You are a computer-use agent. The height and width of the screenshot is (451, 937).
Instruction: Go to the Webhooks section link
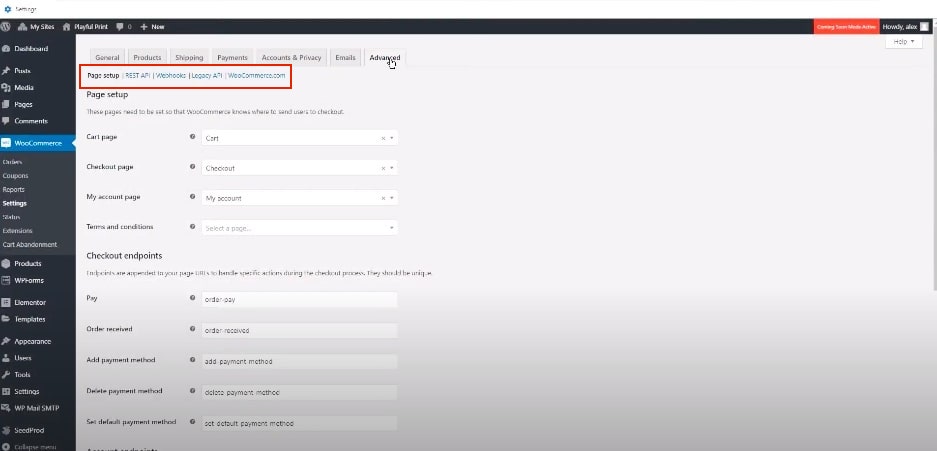point(171,76)
